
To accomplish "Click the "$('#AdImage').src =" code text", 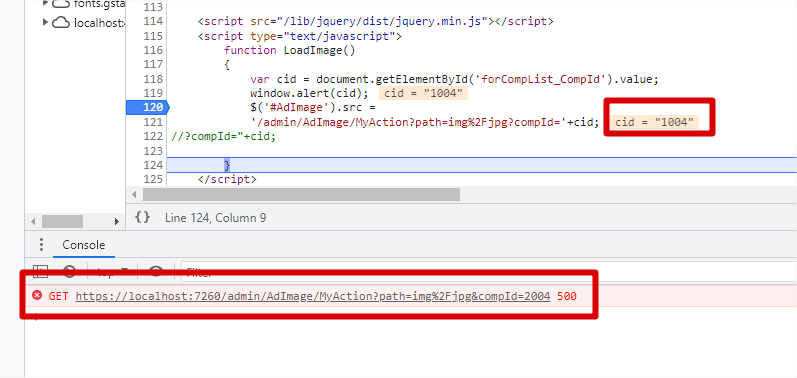I will tap(312, 108).
